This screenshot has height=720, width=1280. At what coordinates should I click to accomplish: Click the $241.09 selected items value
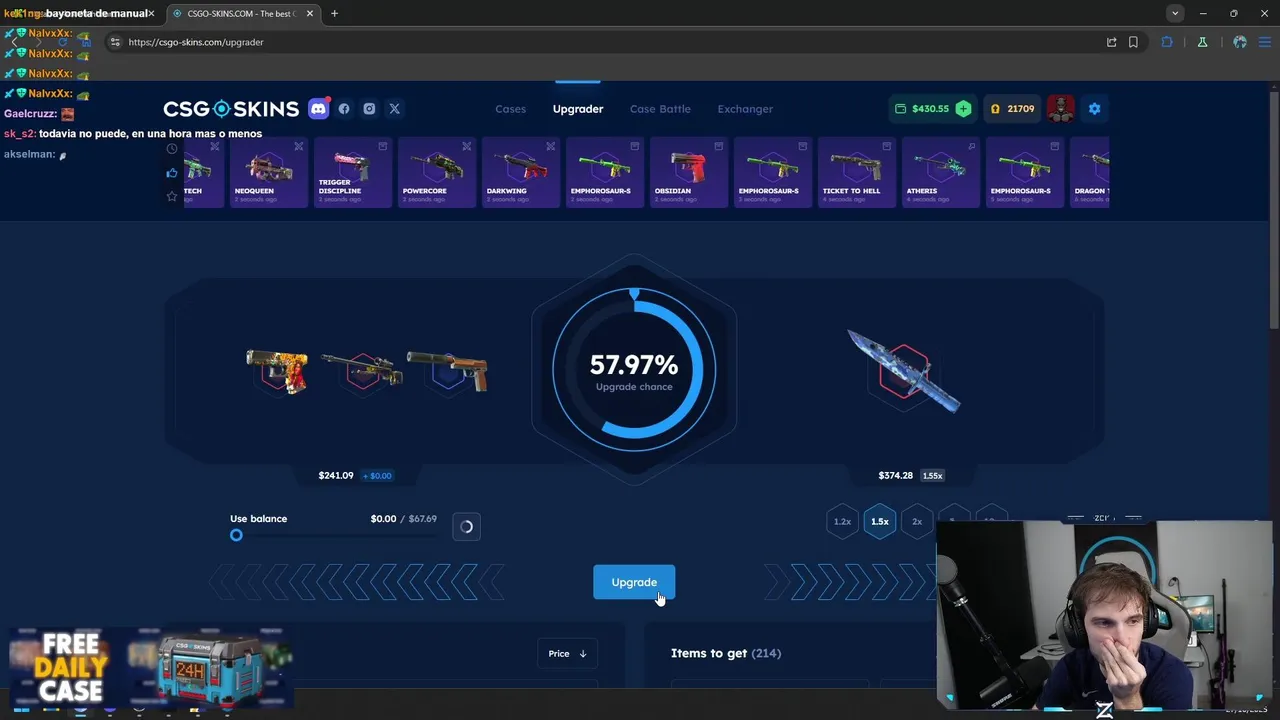(336, 475)
